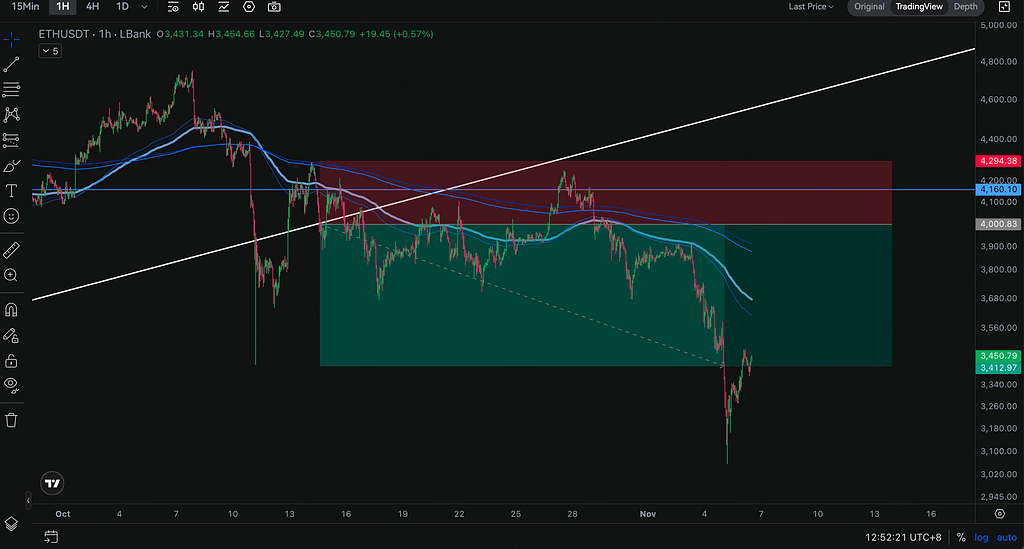Click the 3,412.97 target price label
This screenshot has width=1024, height=549.
[998, 368]
